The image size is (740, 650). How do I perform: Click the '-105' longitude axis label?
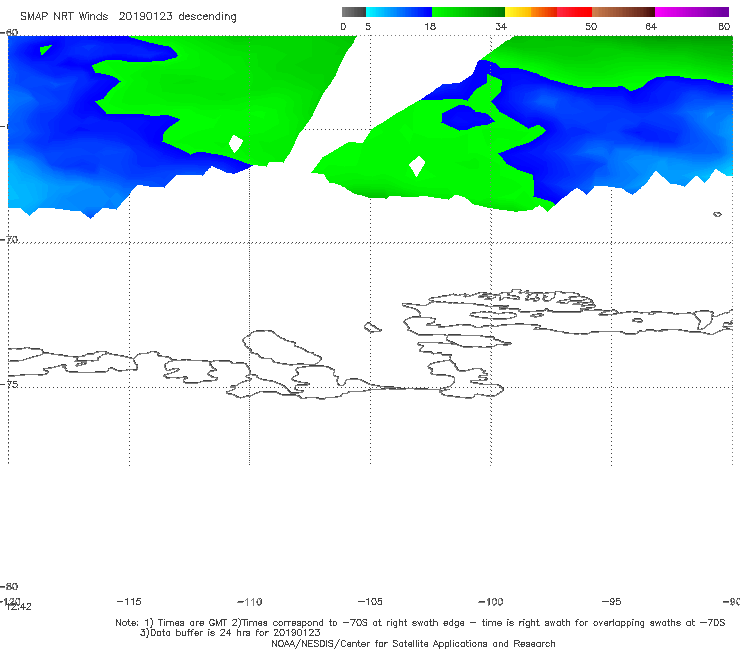click(370, 601)
